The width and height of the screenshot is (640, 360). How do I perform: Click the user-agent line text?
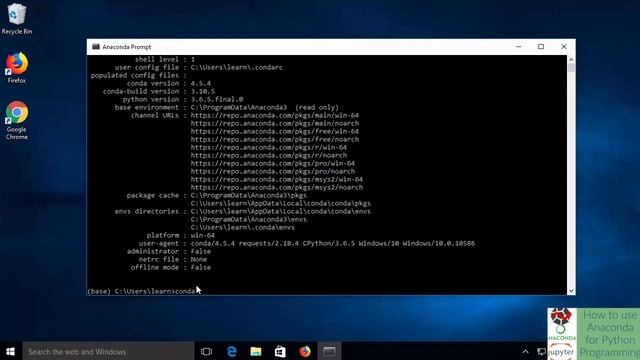pos(307,243)
